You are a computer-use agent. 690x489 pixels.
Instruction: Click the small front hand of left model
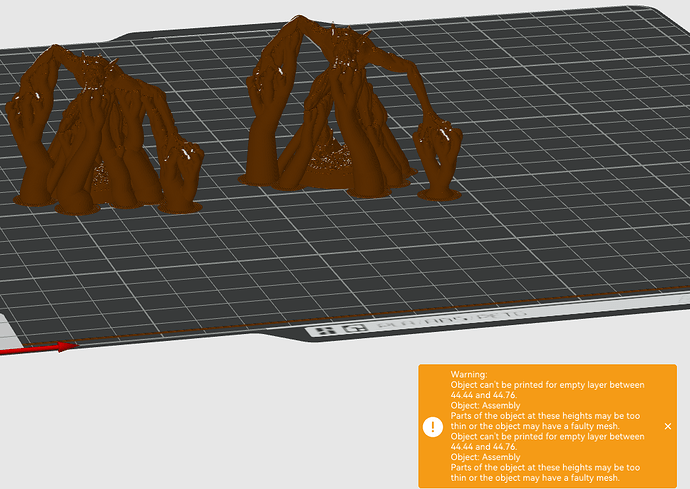point(181,178)
